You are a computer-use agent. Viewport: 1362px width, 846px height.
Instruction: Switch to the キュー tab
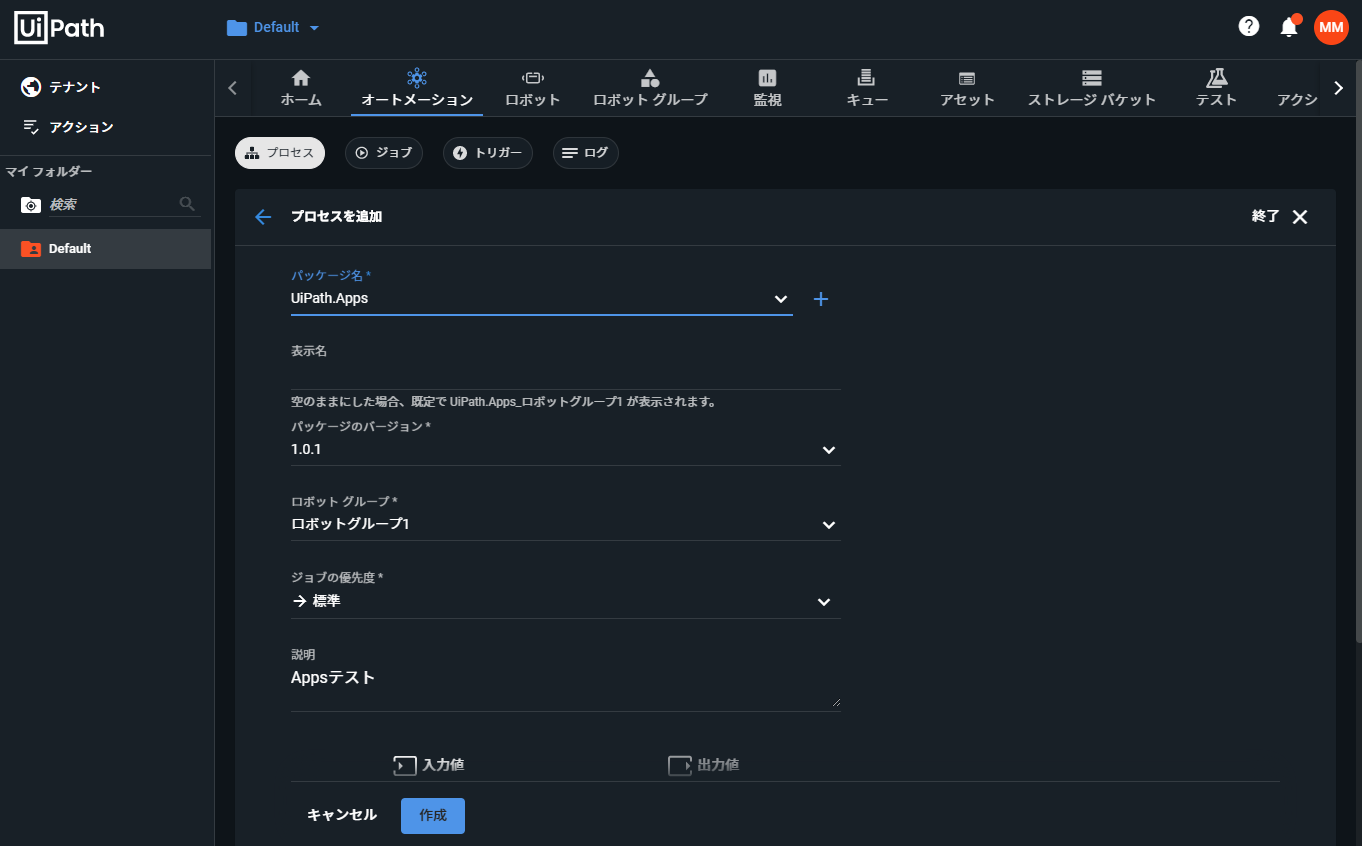pos(867,88)
